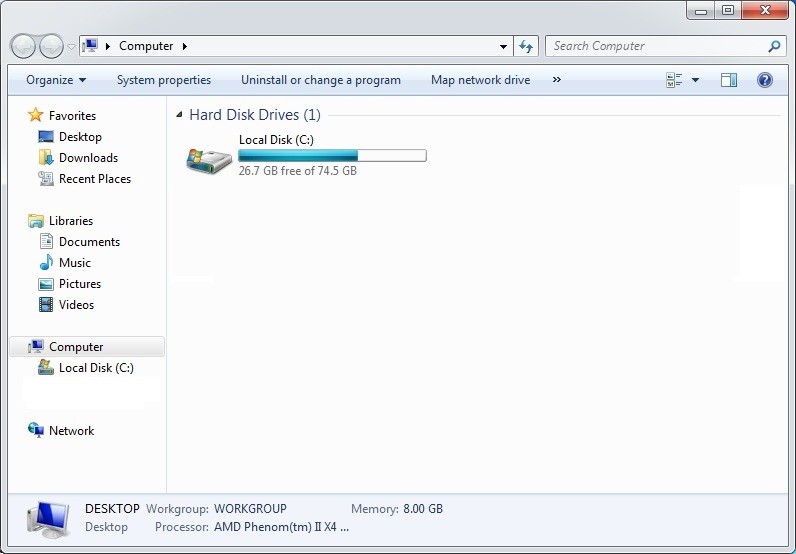Expand the arrow after Computer in address bar

[x=185, y=46]
